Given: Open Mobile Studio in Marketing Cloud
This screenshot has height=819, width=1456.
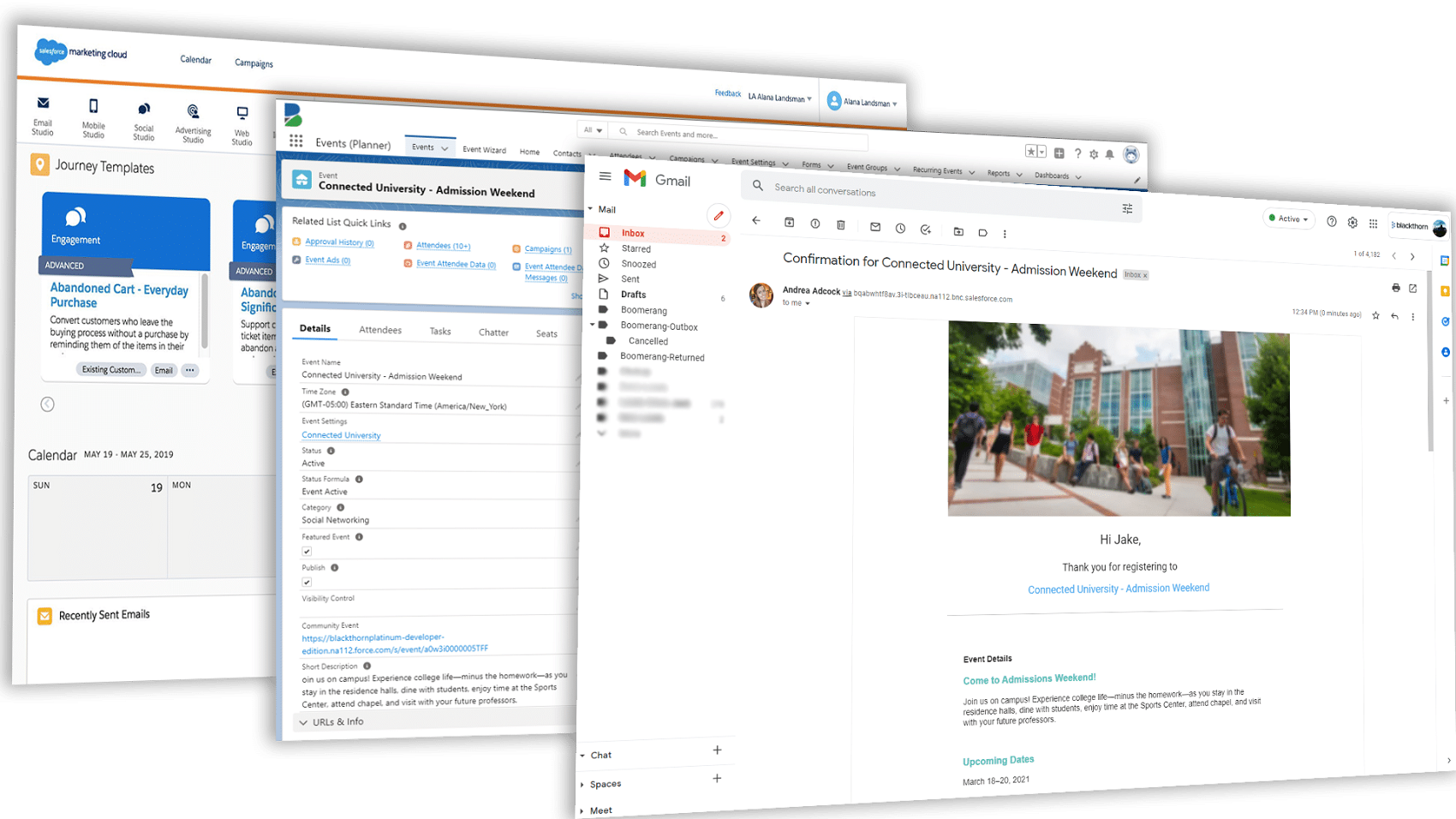Looking at the screenshot, I should (x=93, y=118).
